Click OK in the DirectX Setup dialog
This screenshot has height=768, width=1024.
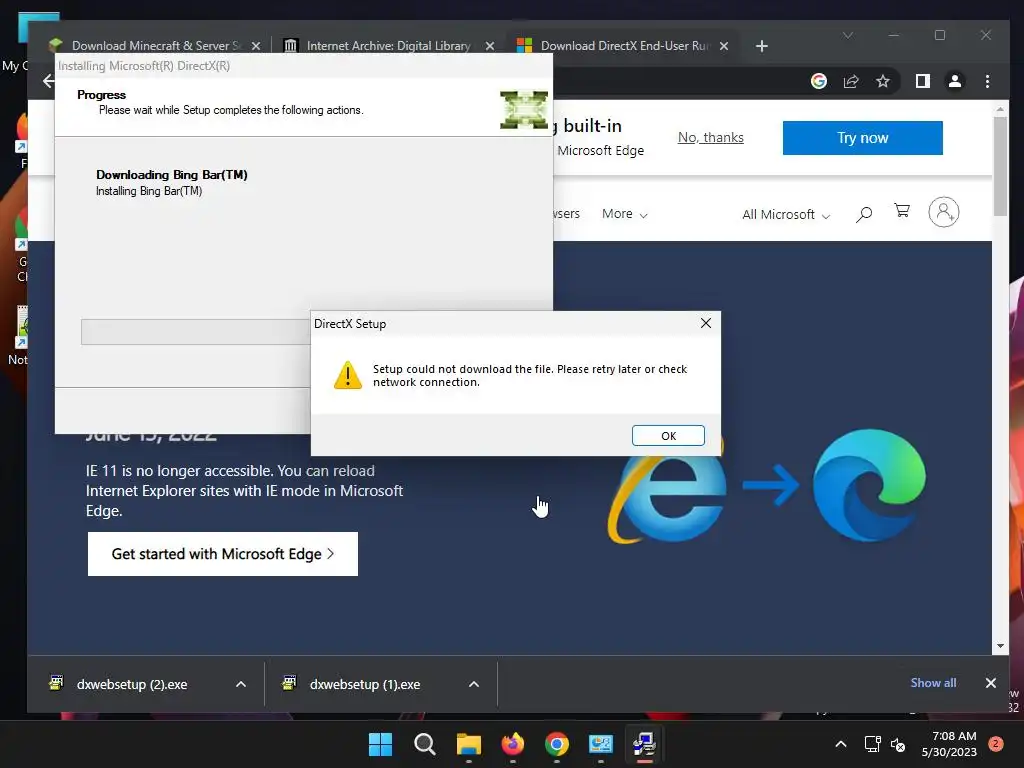coord(668,436)
